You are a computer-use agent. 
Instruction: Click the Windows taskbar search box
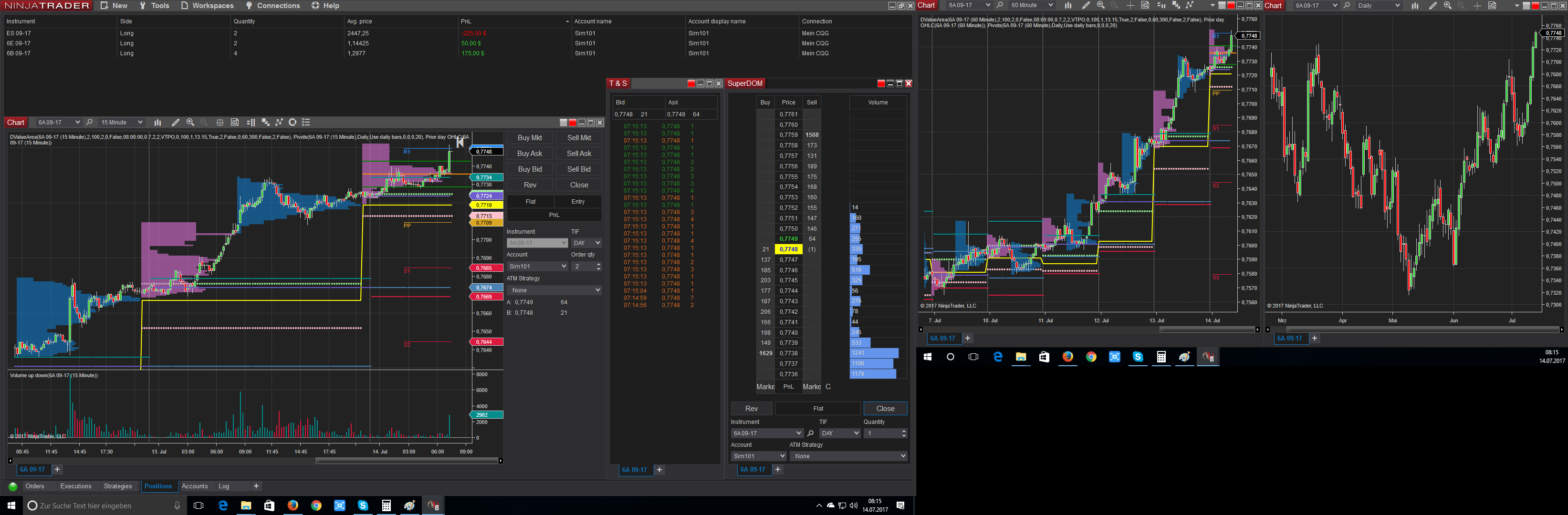(x=104, y=506)
